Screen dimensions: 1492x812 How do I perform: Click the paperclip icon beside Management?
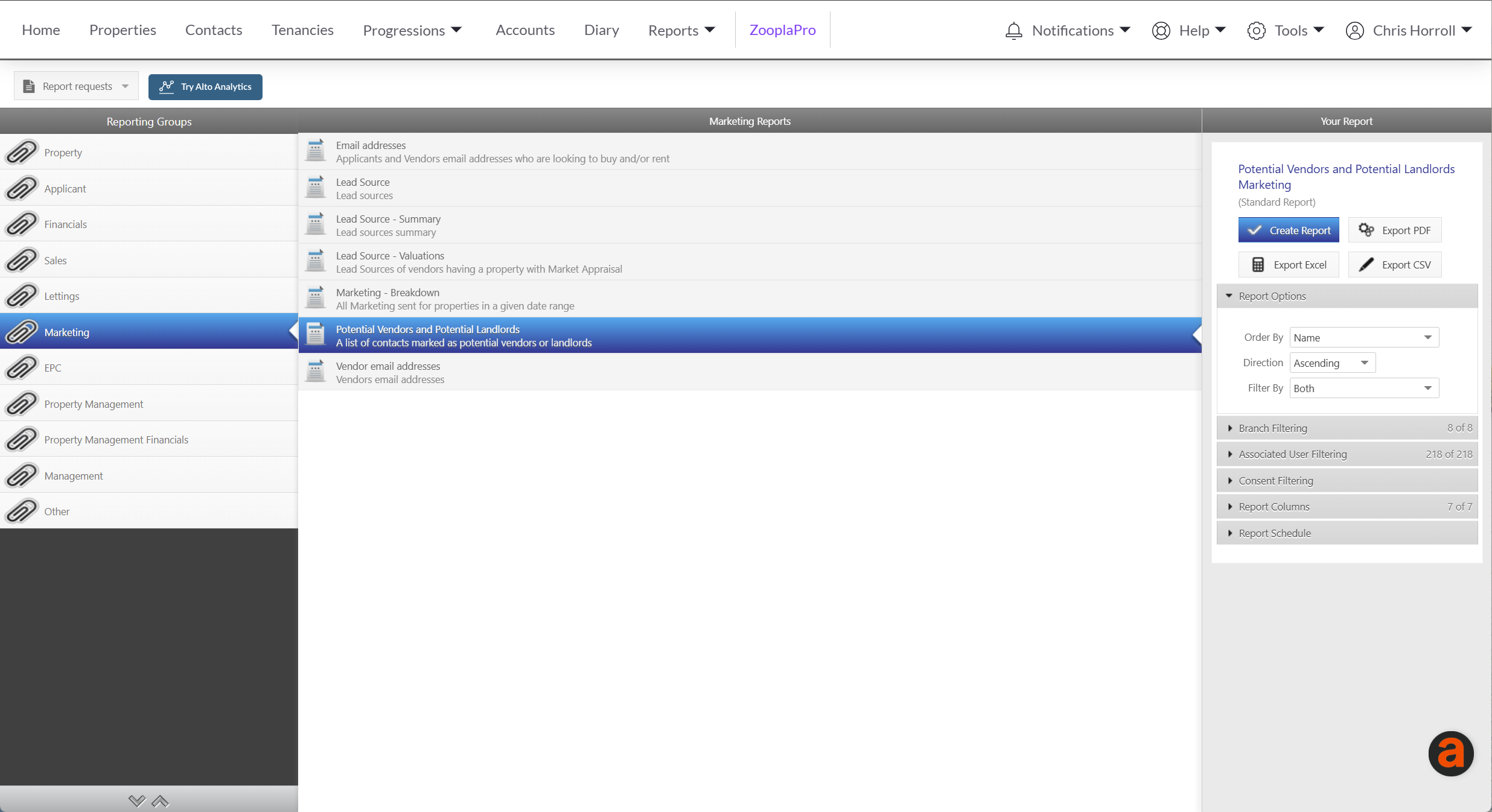click(x=22, y=475)
